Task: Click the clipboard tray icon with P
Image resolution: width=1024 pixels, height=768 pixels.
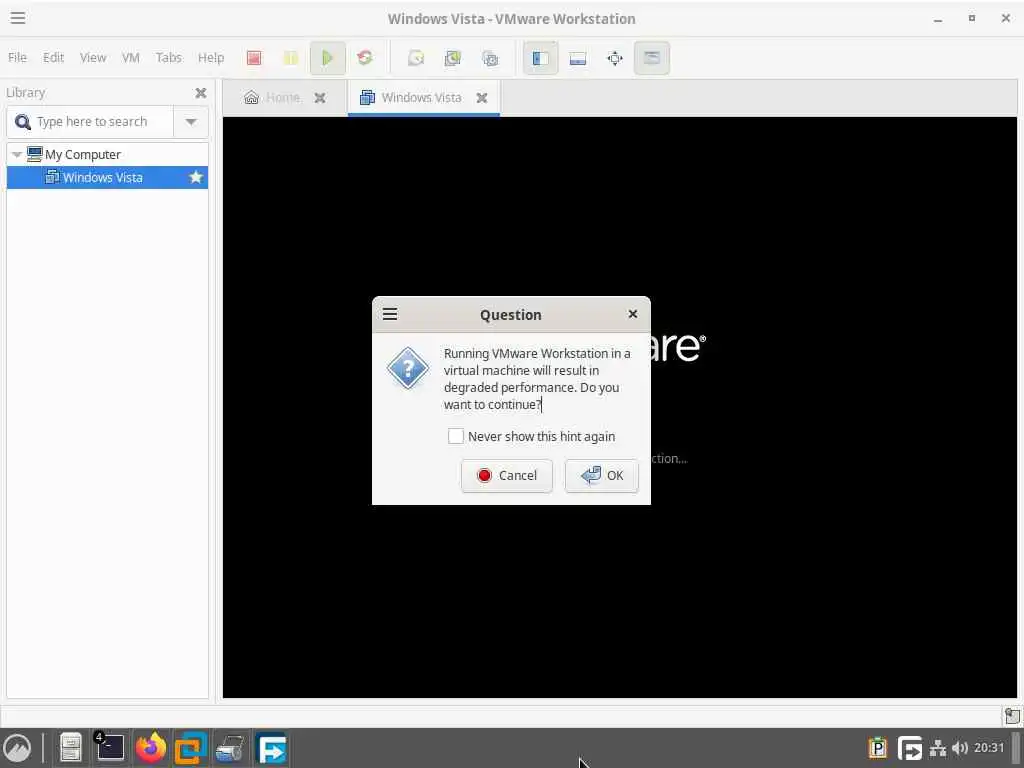Action: [878, 748]
